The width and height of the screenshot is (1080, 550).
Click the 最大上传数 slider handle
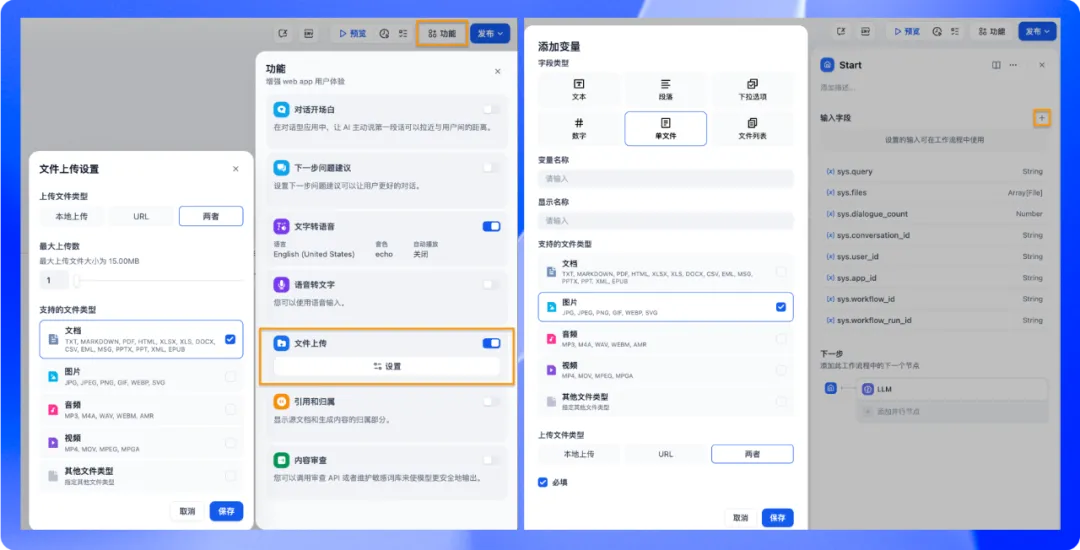coord(77,280)
